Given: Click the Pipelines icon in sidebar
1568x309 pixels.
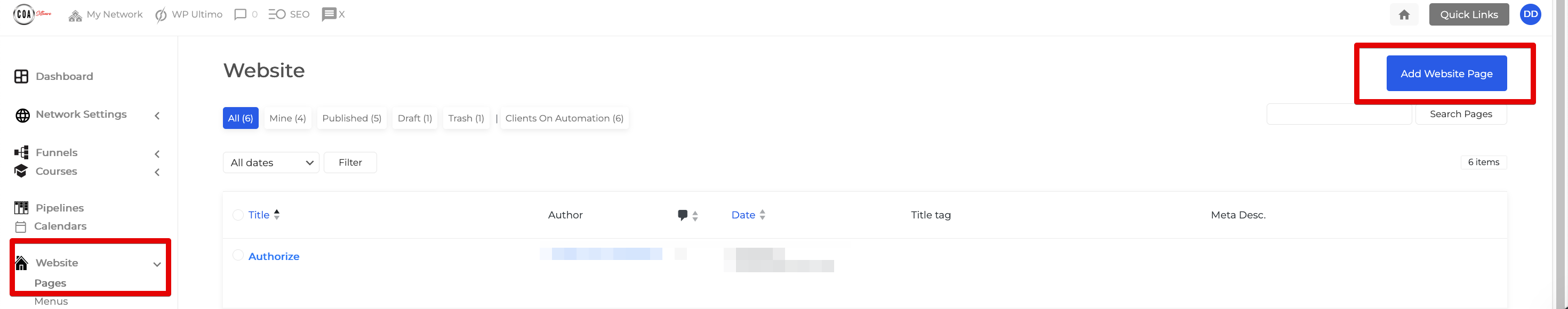Looking at the screenshot, I should tap(21, 208).
